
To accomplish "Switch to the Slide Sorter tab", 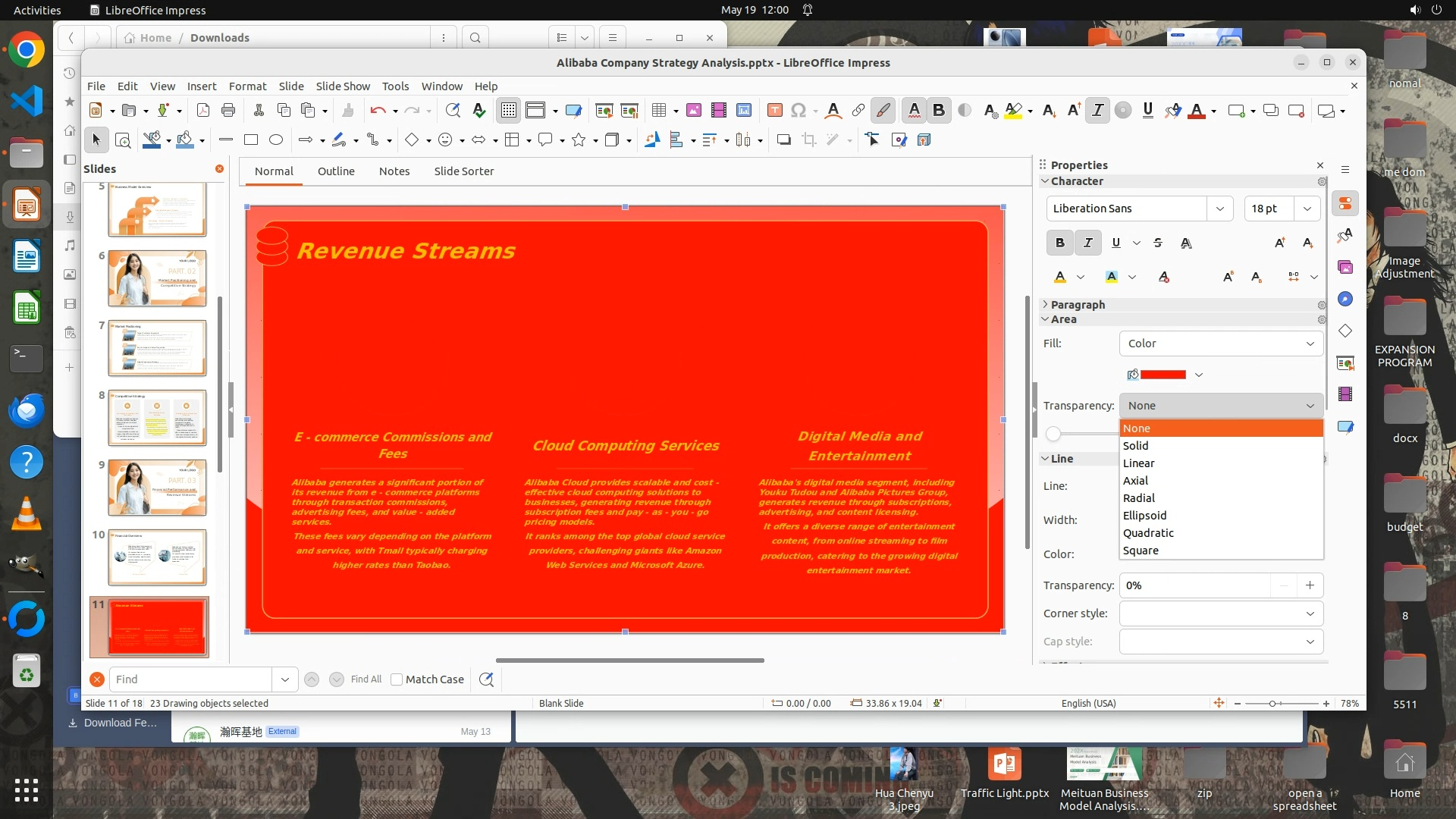I will pos(463,171).
